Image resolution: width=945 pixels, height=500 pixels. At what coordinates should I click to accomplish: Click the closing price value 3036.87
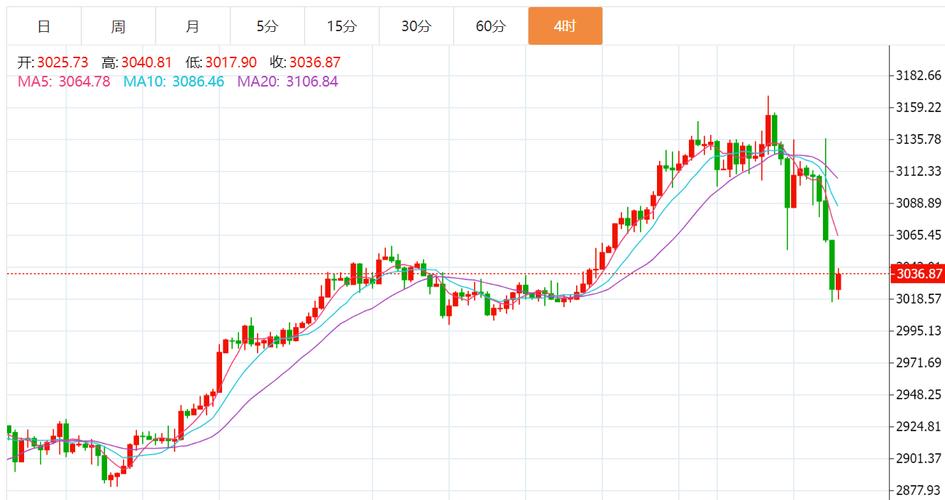[315, 63]
